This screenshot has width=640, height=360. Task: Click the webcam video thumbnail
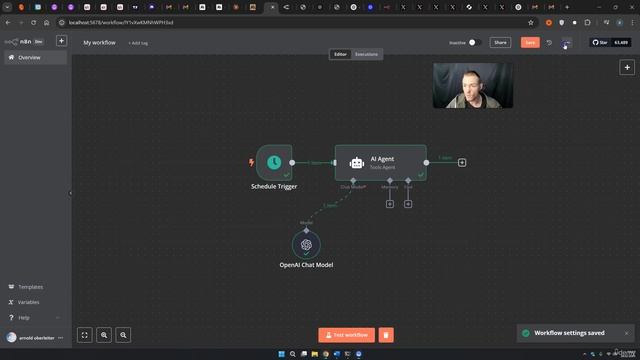coord(473,85)
